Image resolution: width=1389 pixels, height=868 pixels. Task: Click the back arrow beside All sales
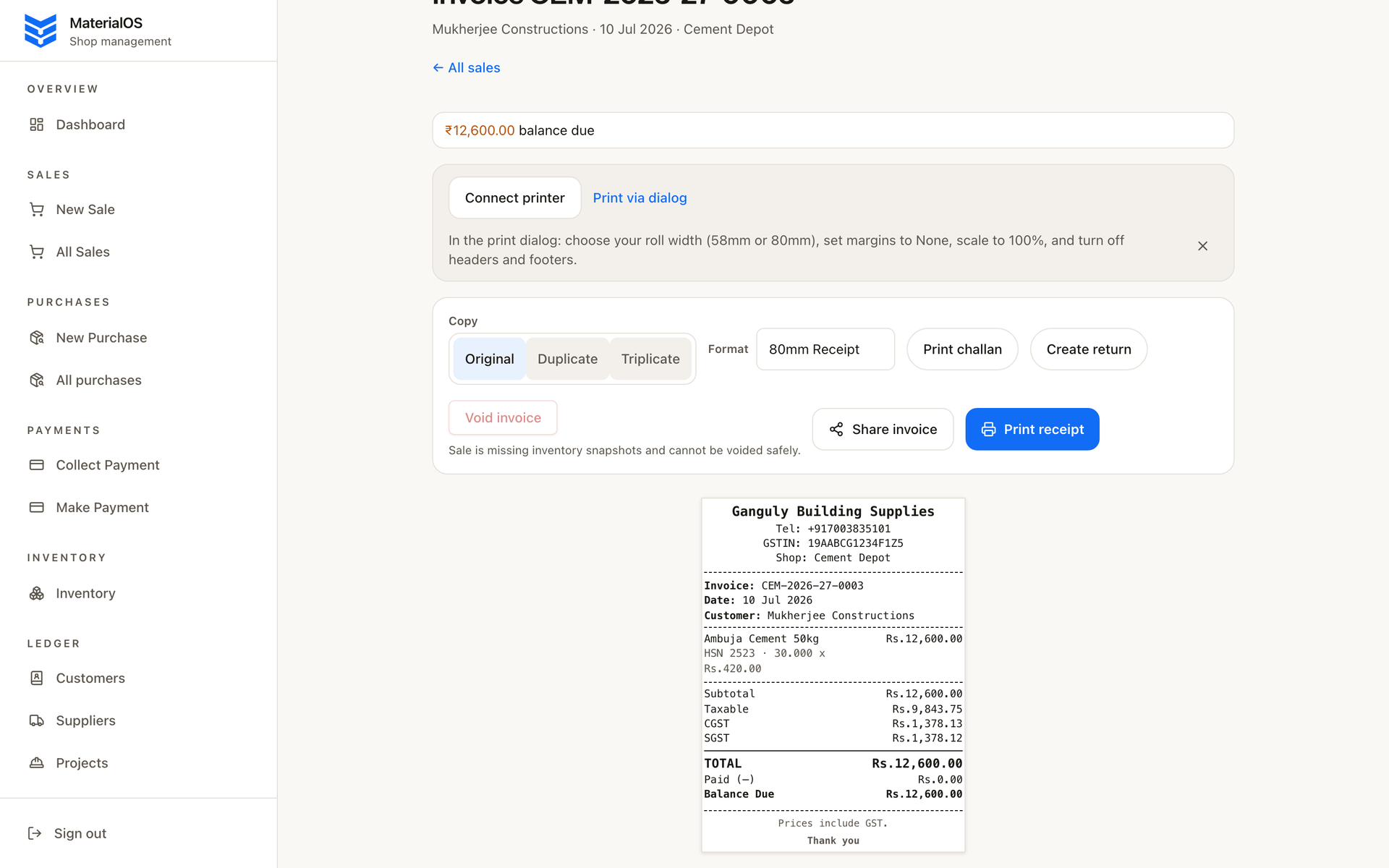[438, 68]
